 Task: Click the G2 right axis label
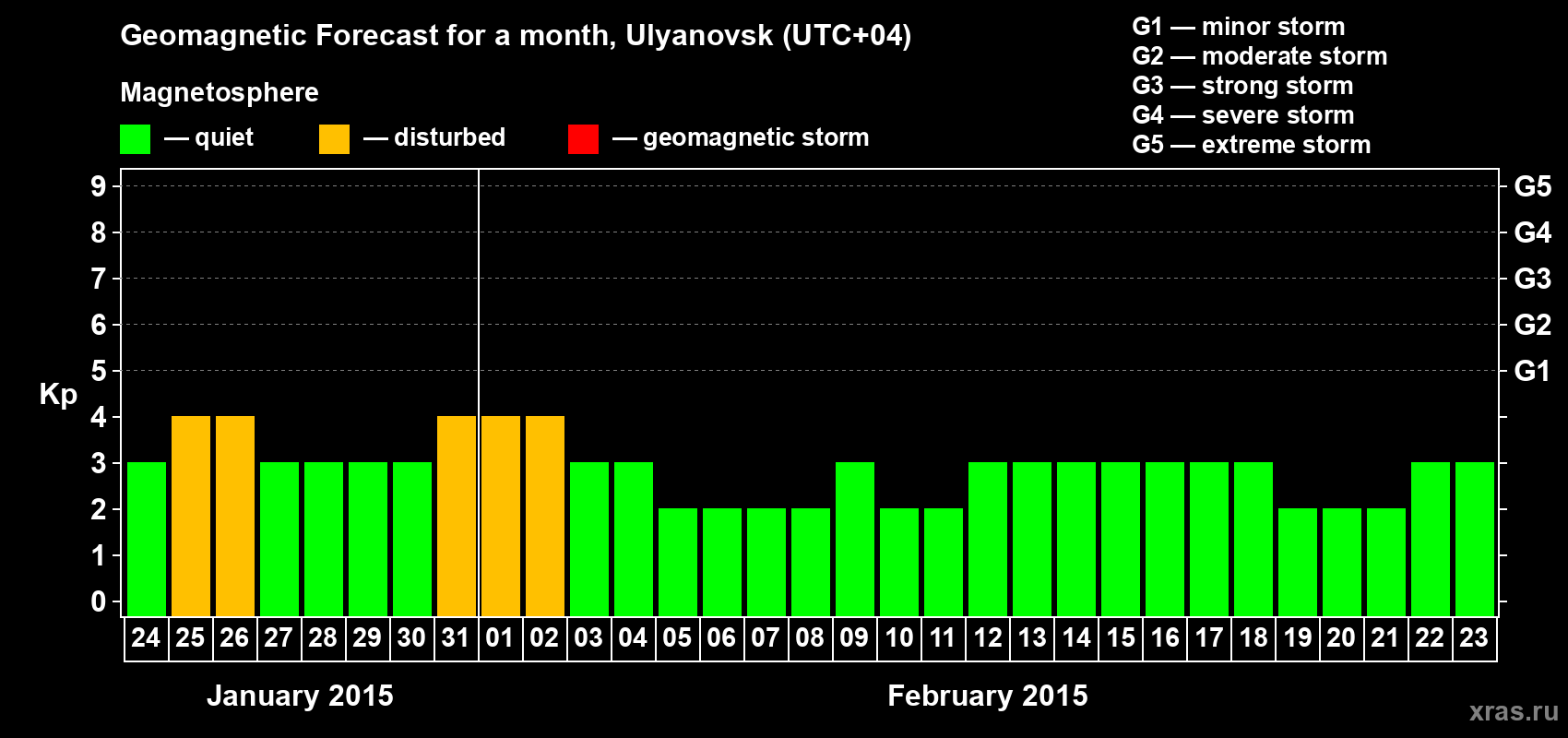pos(1533,325)
